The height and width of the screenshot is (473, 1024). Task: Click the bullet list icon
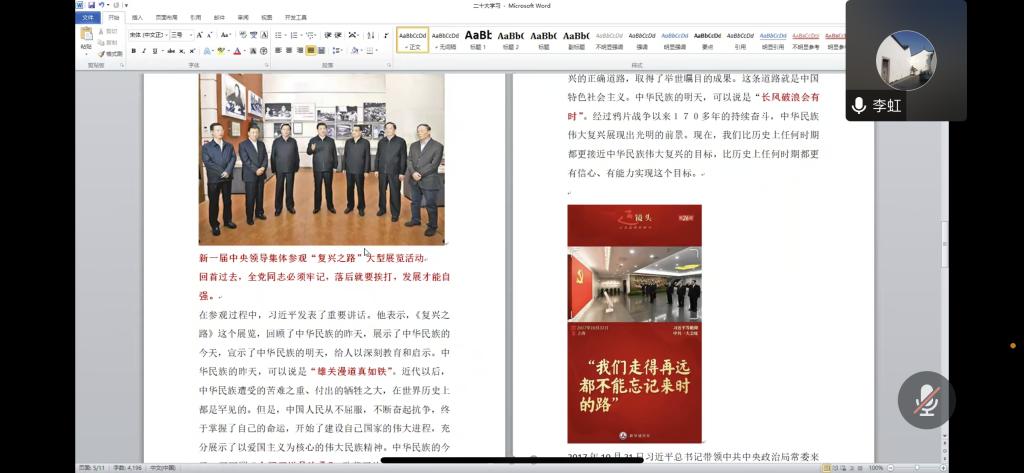point(280,35)
